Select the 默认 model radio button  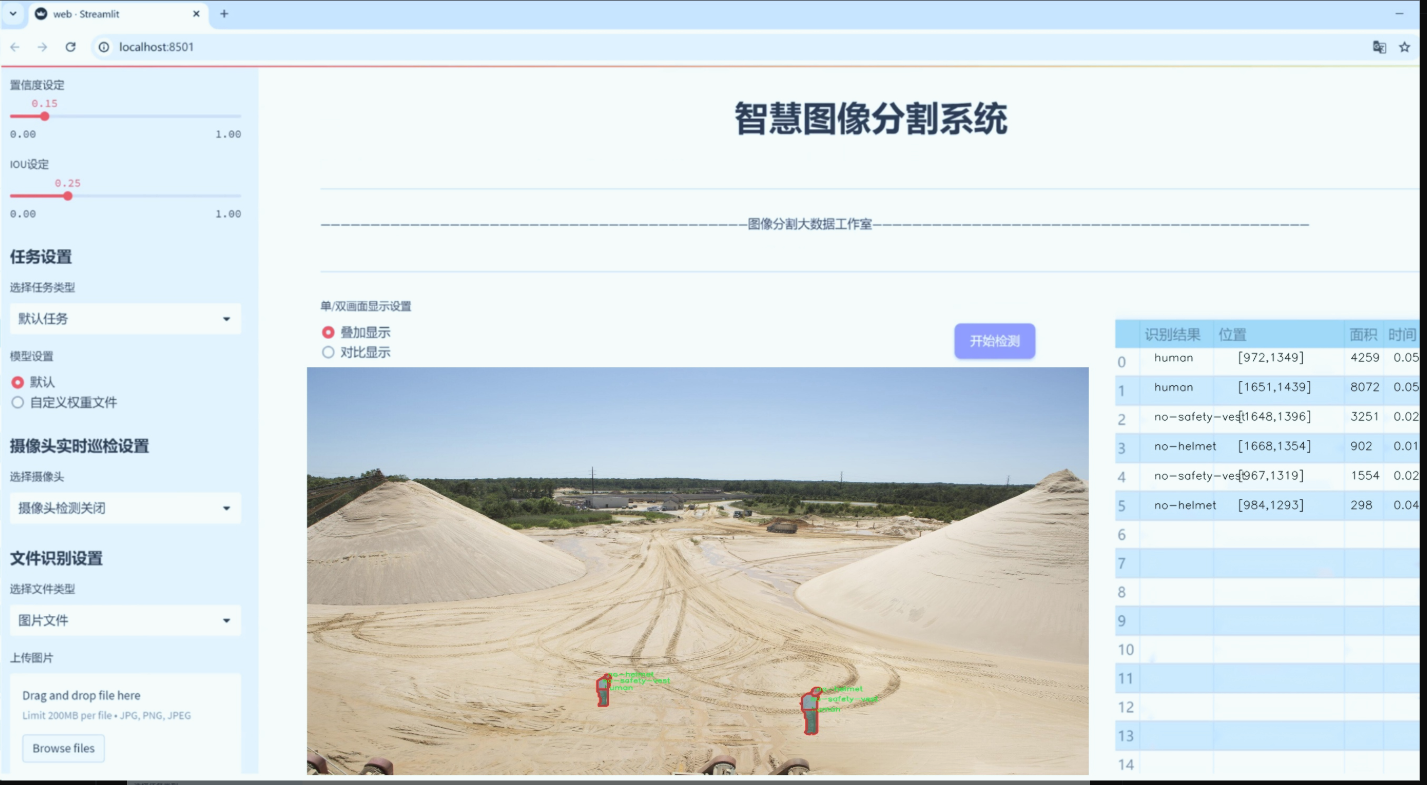pyautogui.click(x=17, y=382)
